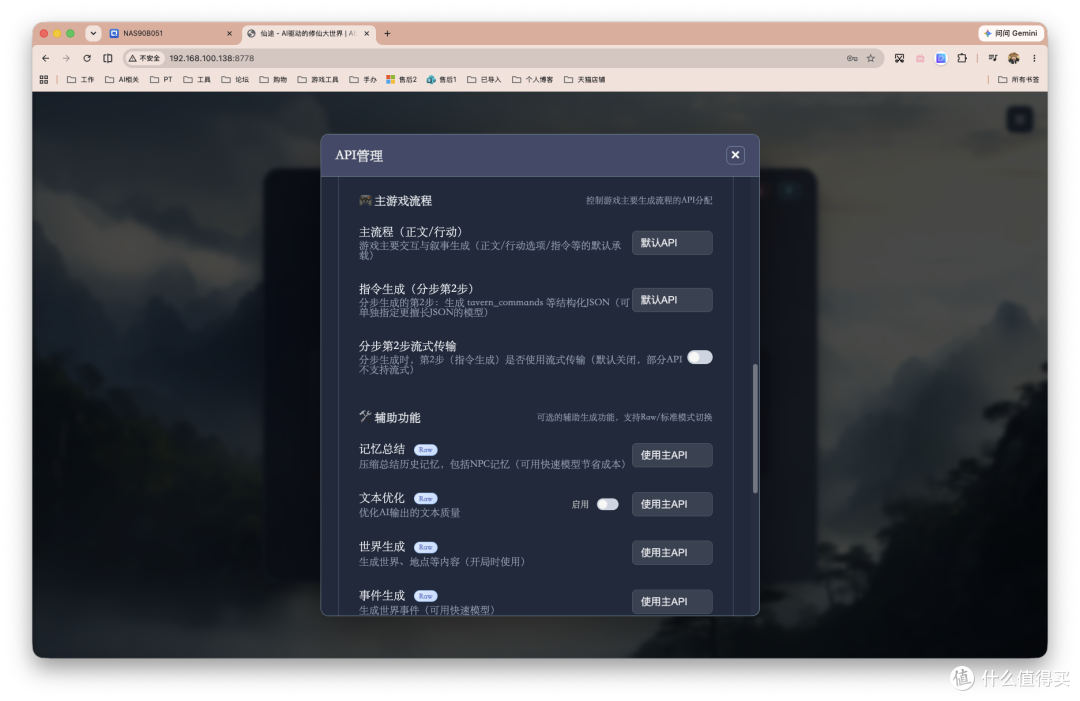
Task: Open the 记忆总结 使用主API dropdown
Action: point(672,454)
